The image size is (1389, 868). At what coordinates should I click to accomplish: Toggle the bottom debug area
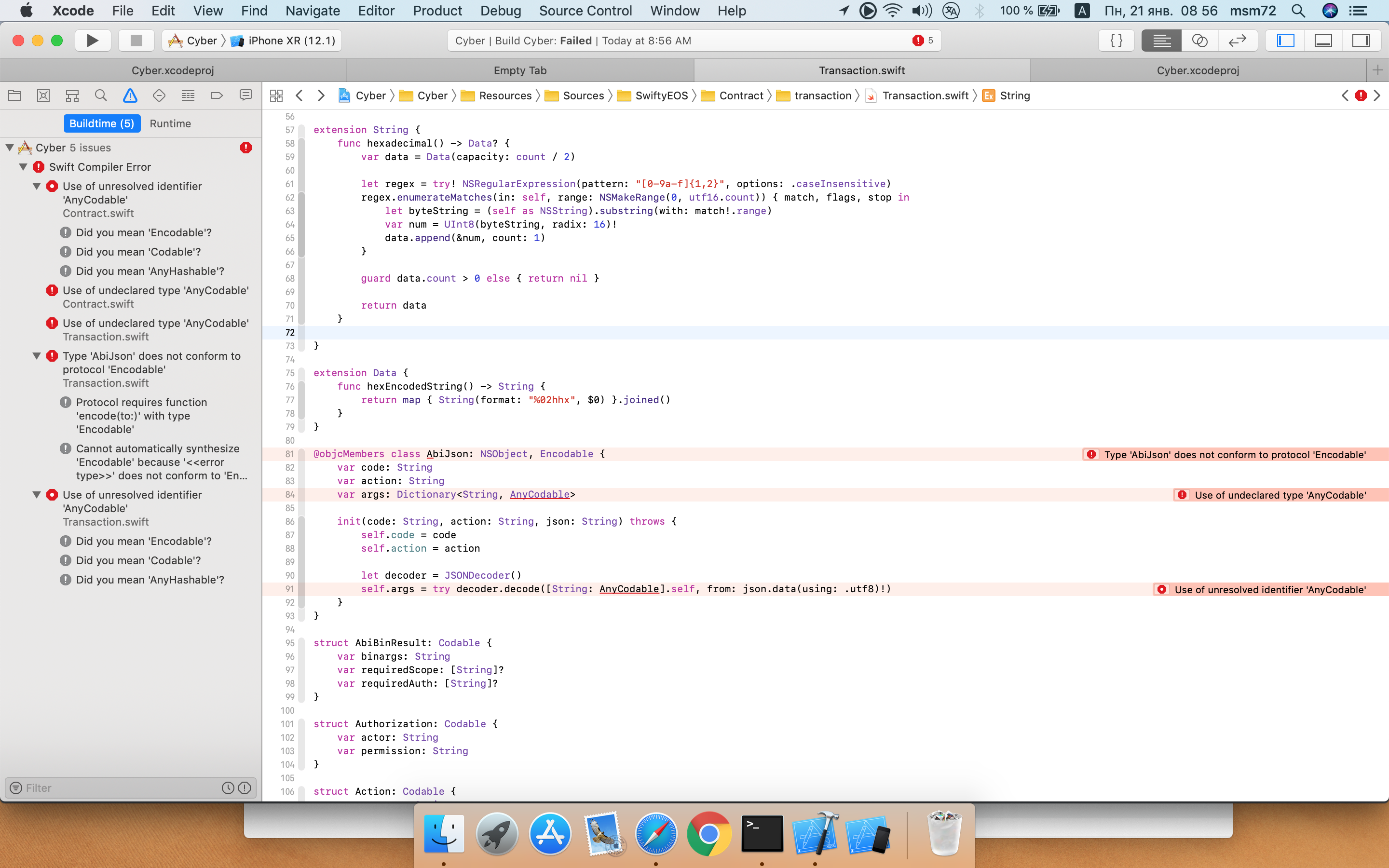1323,41
